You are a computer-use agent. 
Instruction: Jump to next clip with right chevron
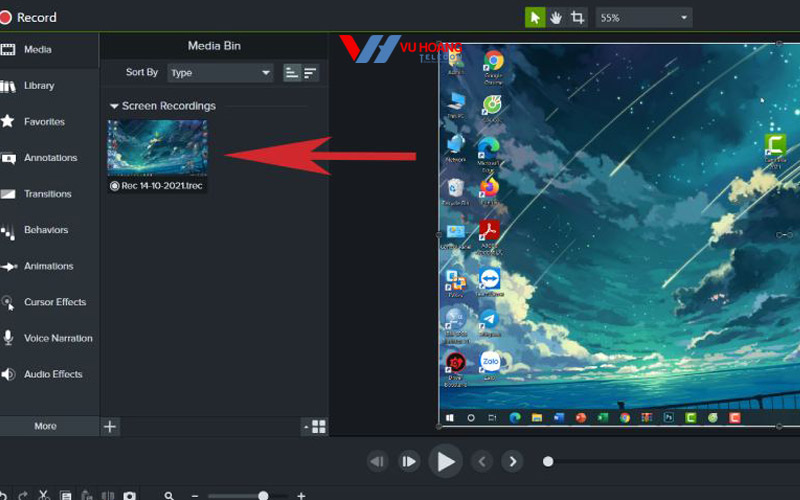tap(512, 462)
